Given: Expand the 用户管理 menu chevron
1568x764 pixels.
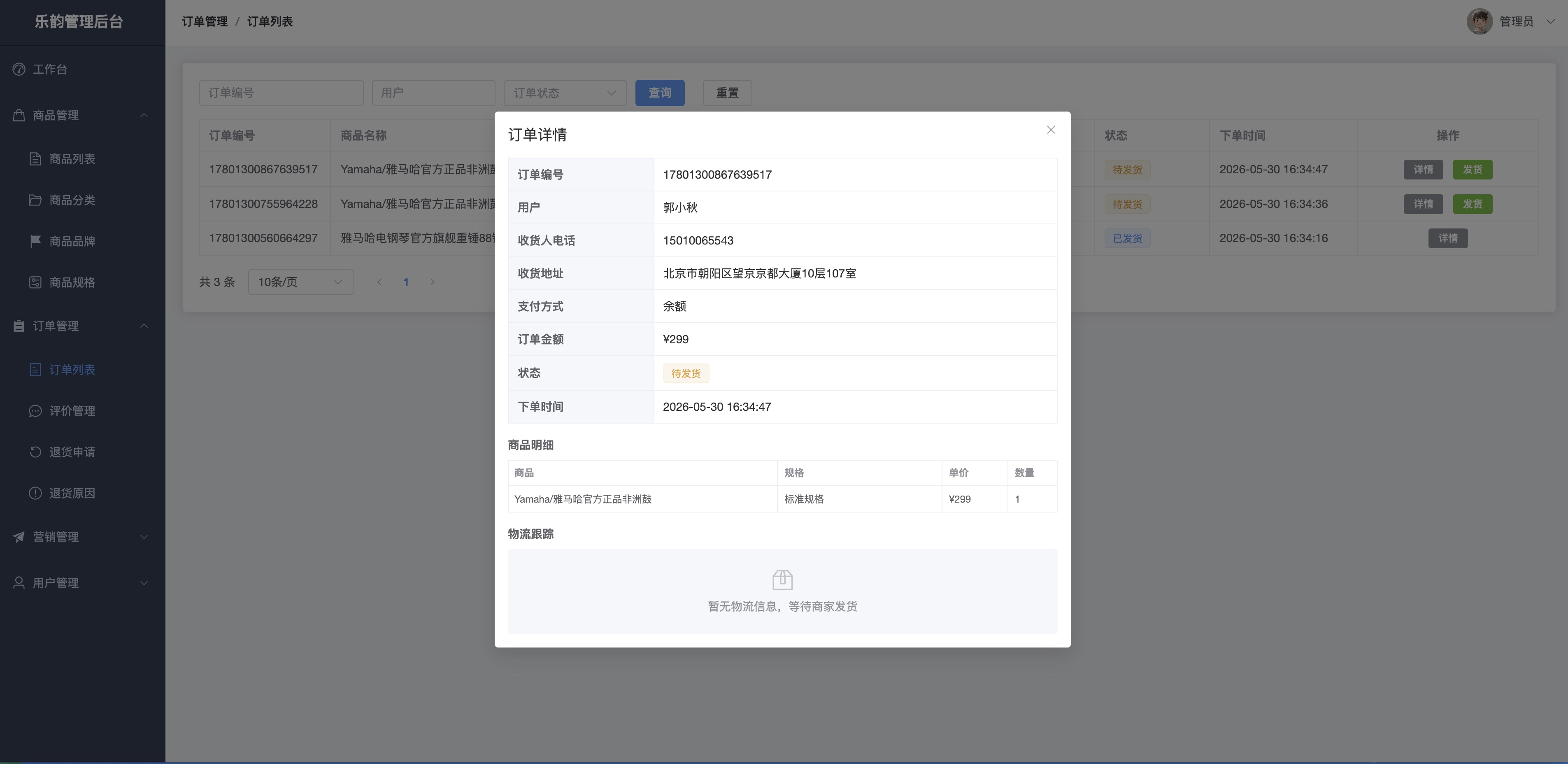Looking at the screenshot, I should pyautogui.click(x=144, y=582).
